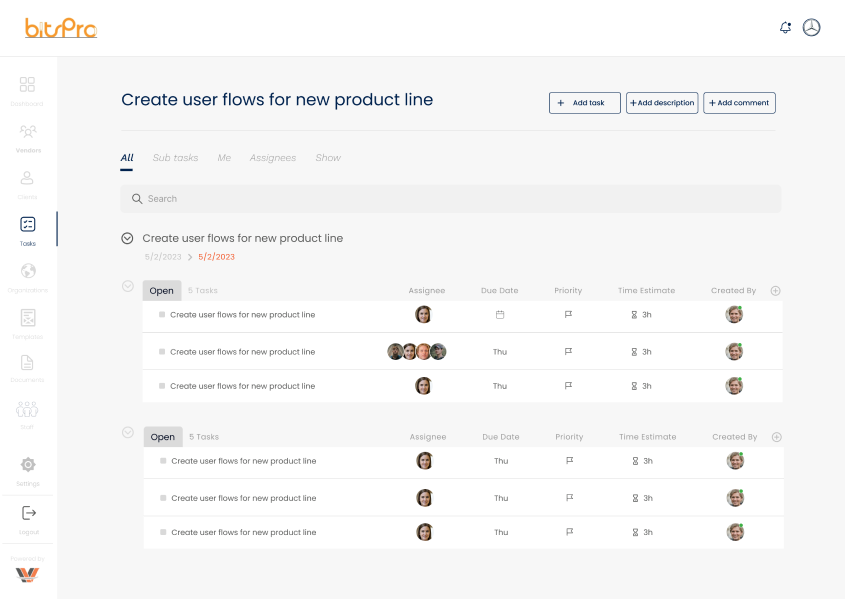Switch to the Sub tasks tab

[175, 158]
